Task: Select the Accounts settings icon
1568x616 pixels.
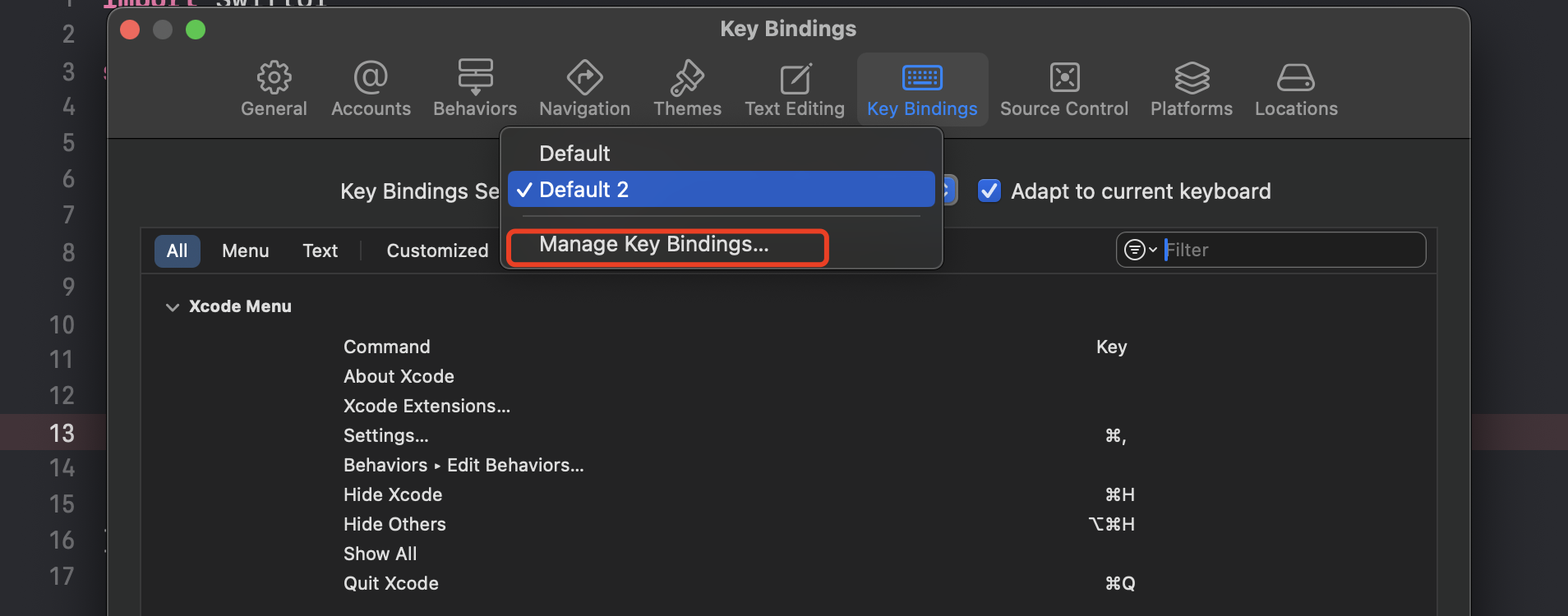Action: [371, 88]
